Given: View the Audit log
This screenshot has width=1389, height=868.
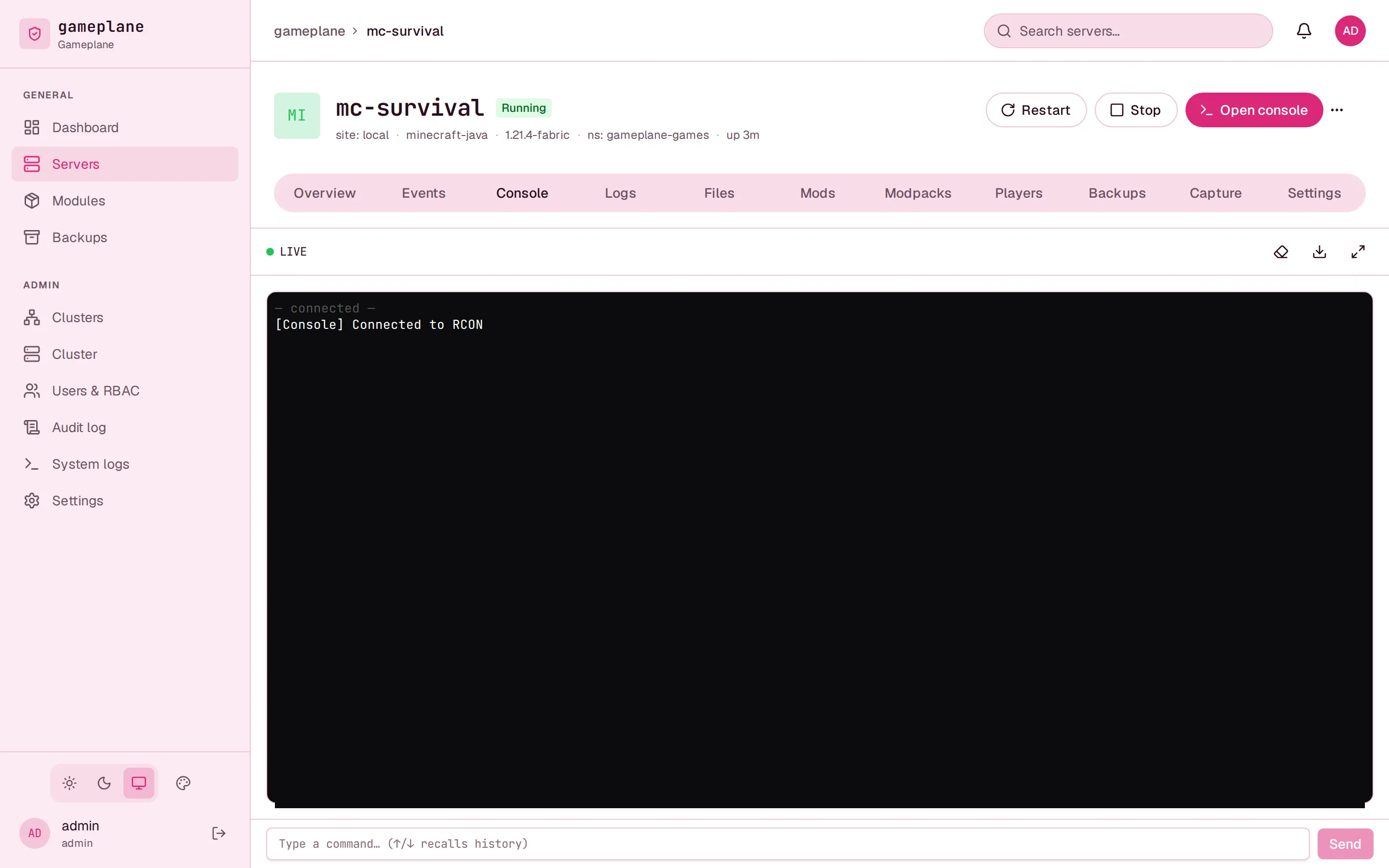Looking at the screenshot, I should (124, 427).
